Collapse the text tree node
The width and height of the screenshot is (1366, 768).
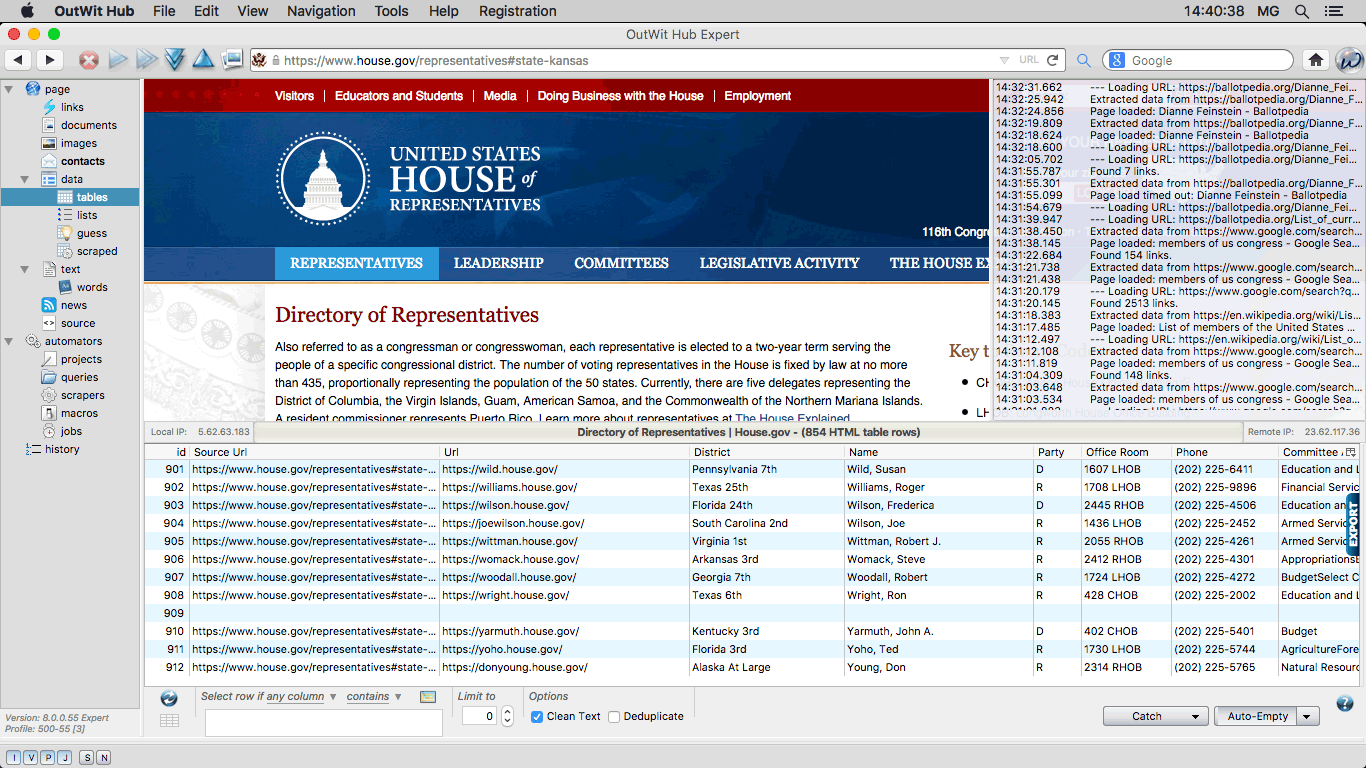coord(25,269)
